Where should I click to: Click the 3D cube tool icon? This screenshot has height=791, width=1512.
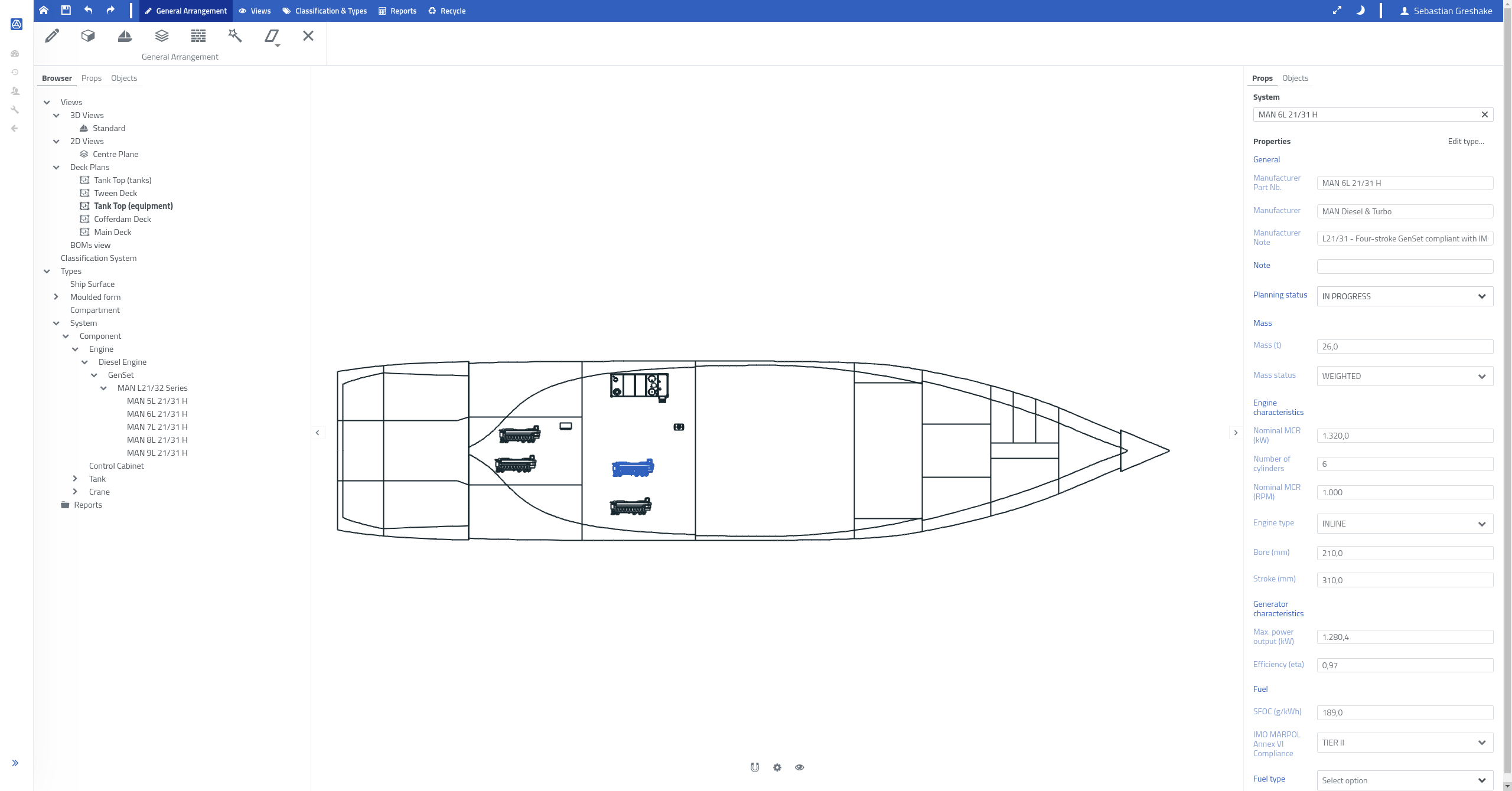click(88, 36)
